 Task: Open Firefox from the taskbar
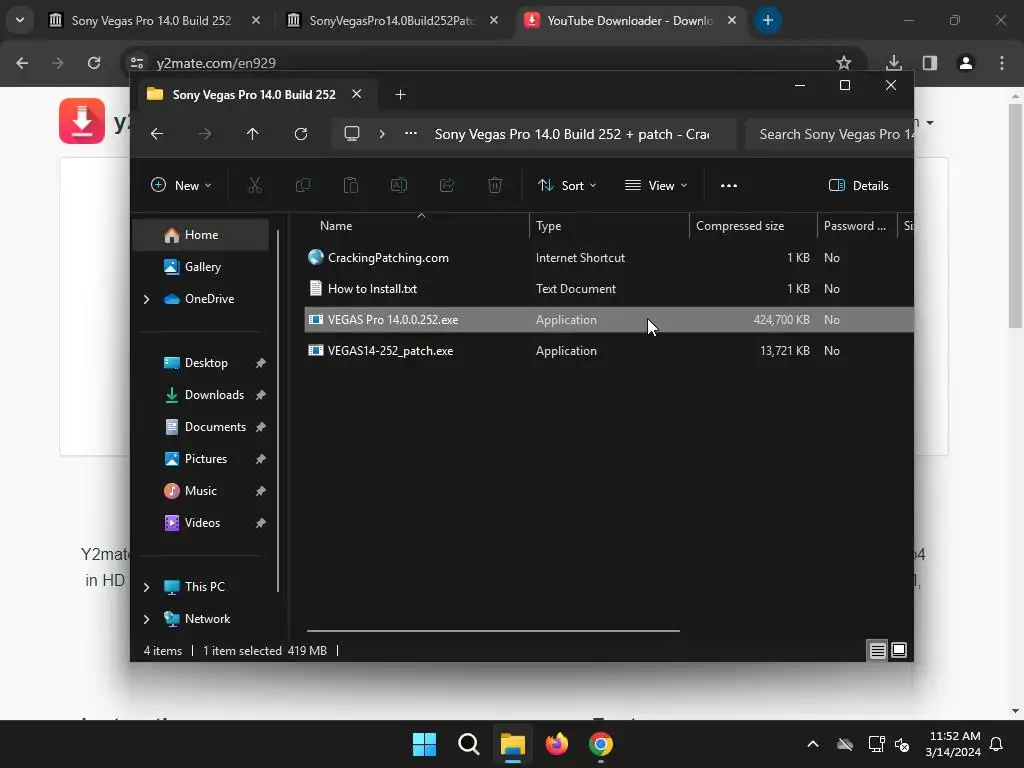[x=557, y=744]
